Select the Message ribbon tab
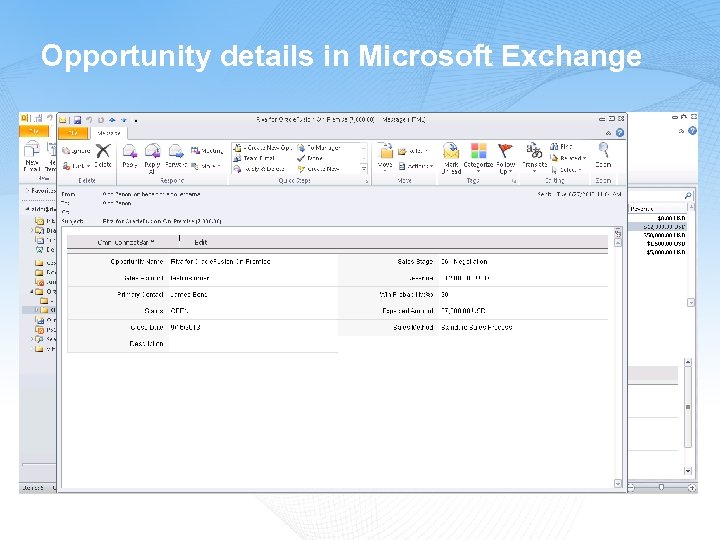 tap(109, 133)
